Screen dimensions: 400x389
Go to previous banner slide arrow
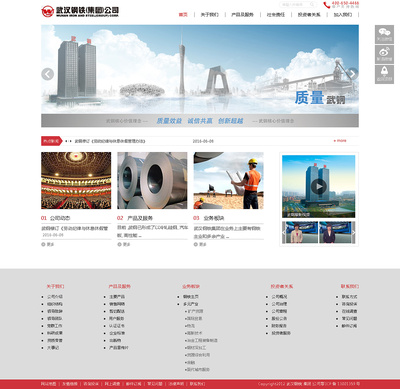(x=48, y=74)
